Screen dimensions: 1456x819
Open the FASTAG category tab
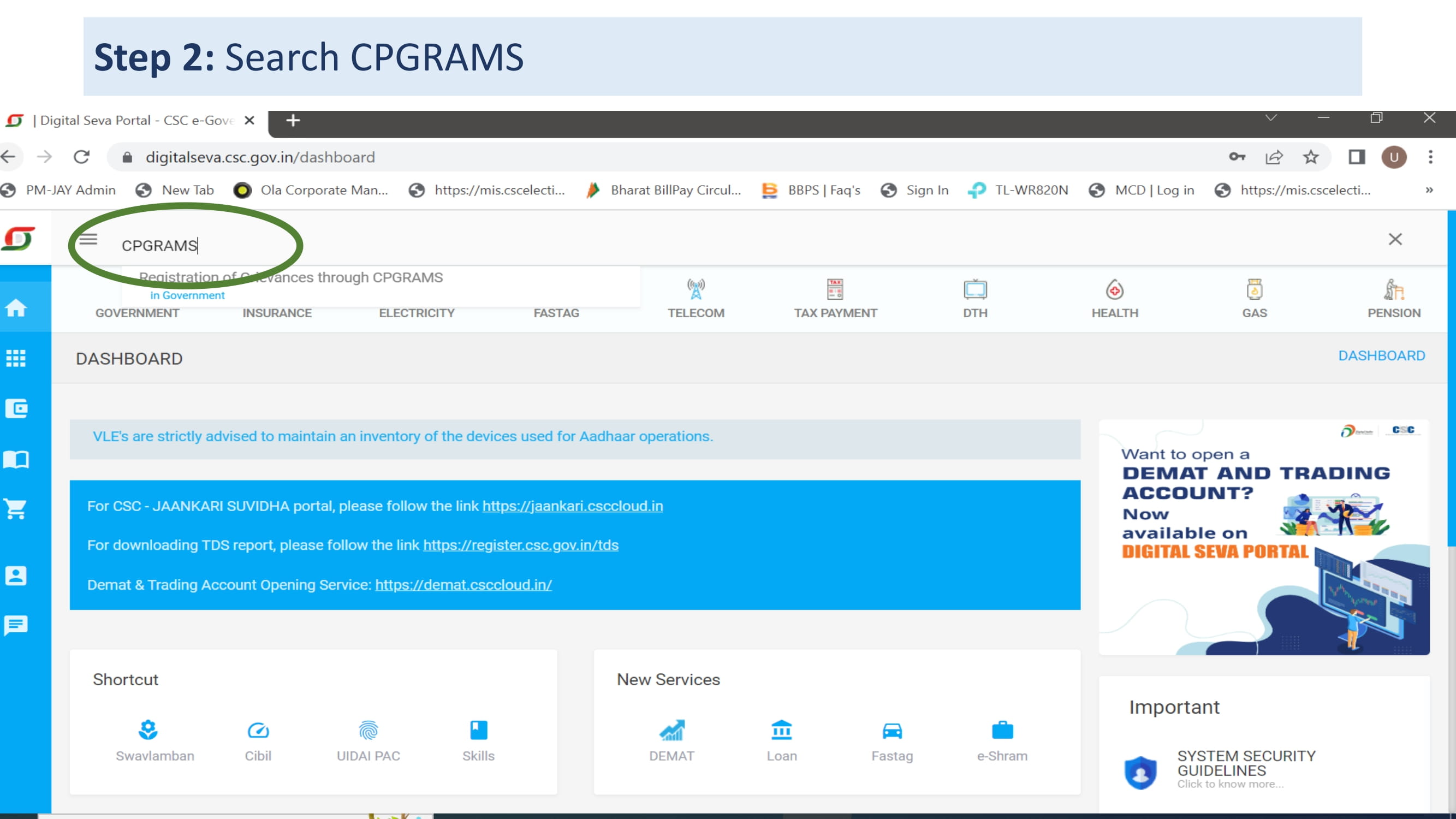click(x=556, y=312)
